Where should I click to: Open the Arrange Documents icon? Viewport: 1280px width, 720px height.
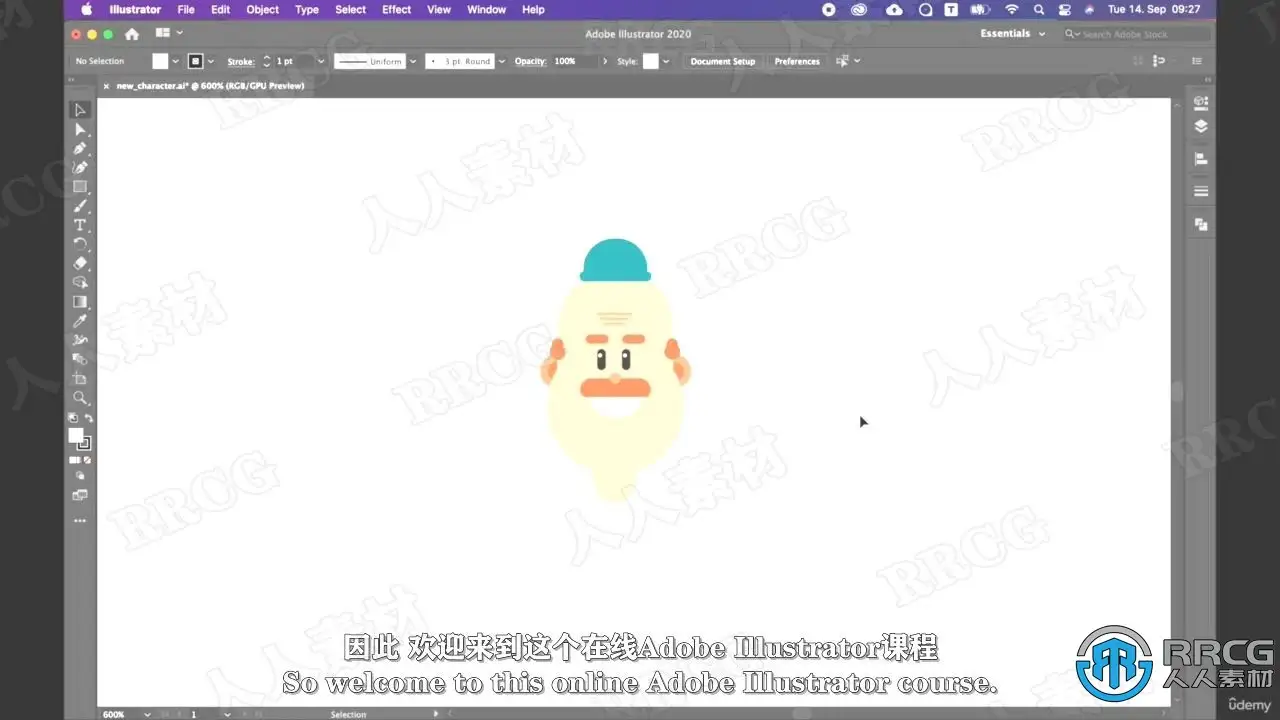[163, 33]
